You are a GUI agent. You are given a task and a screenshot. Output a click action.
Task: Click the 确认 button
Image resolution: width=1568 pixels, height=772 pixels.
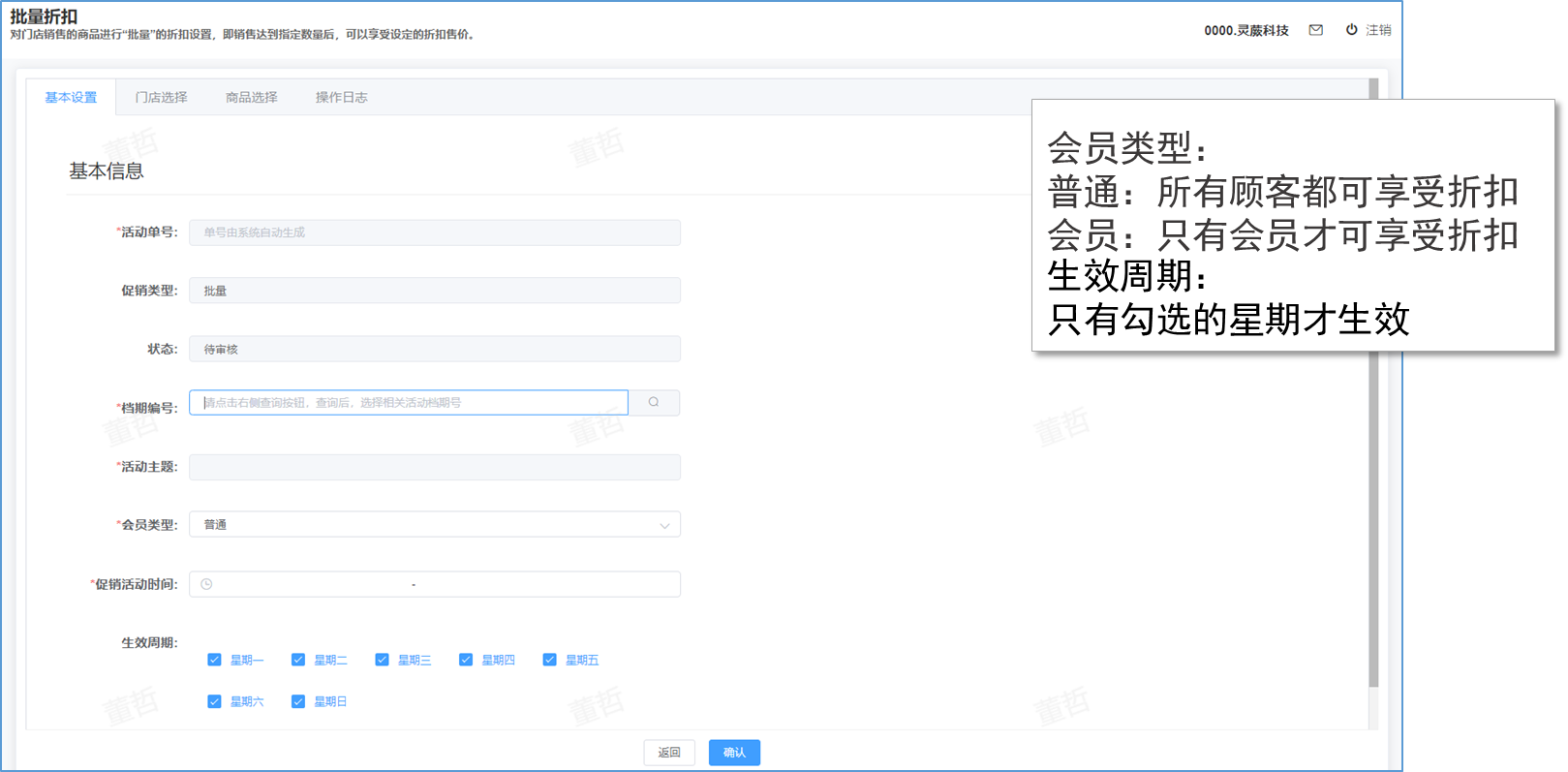pyautogui.click(x=734, y=753)
